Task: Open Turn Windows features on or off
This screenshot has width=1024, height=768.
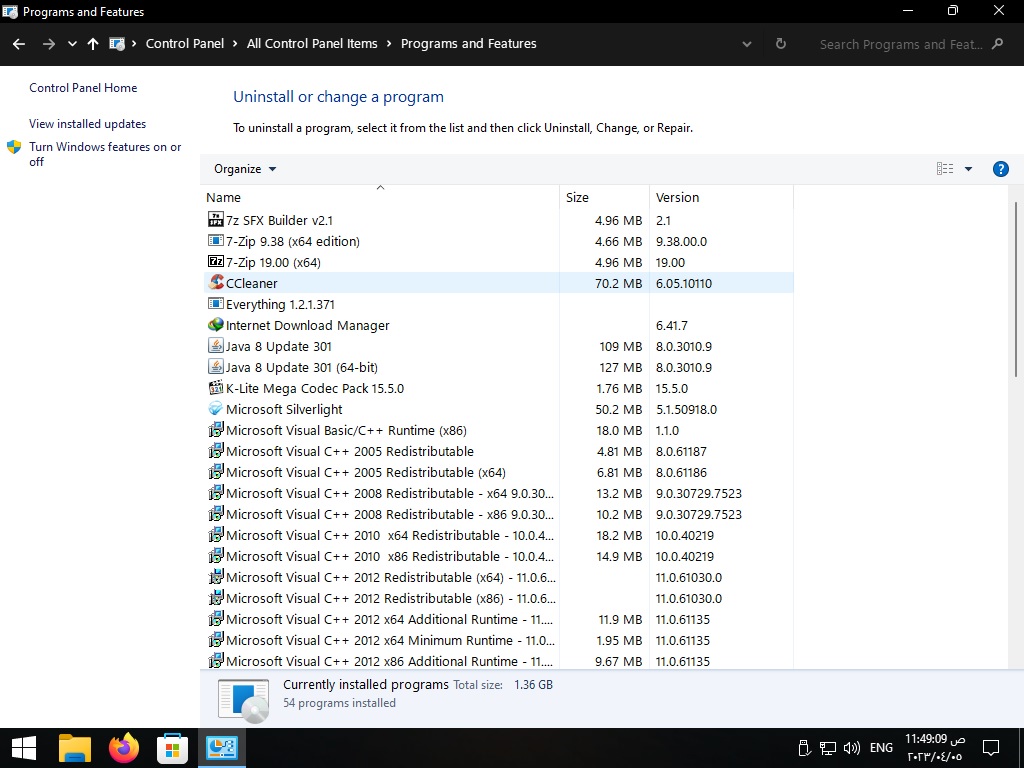Action: [105, 154]
